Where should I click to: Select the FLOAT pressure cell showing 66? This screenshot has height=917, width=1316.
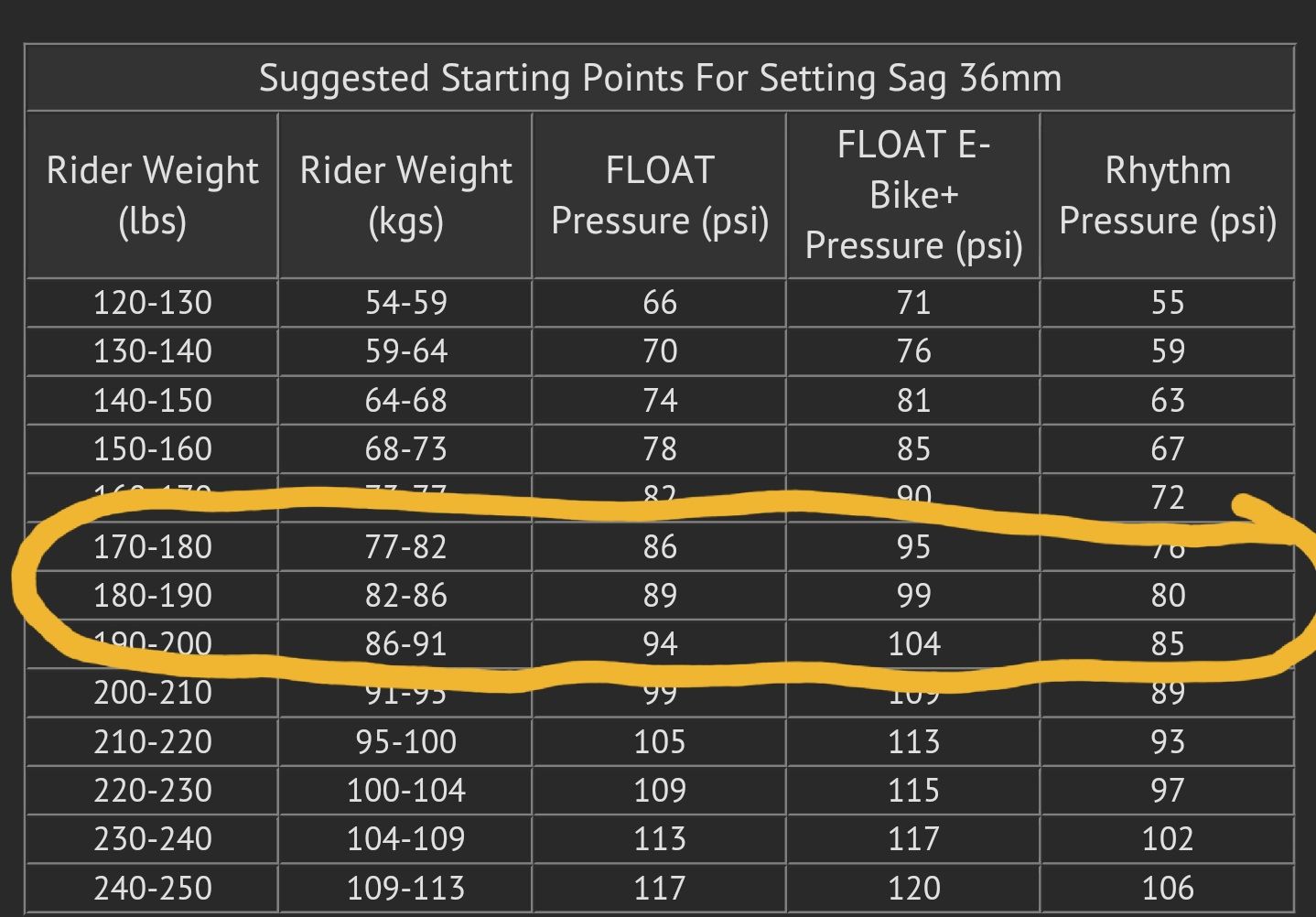659,303
